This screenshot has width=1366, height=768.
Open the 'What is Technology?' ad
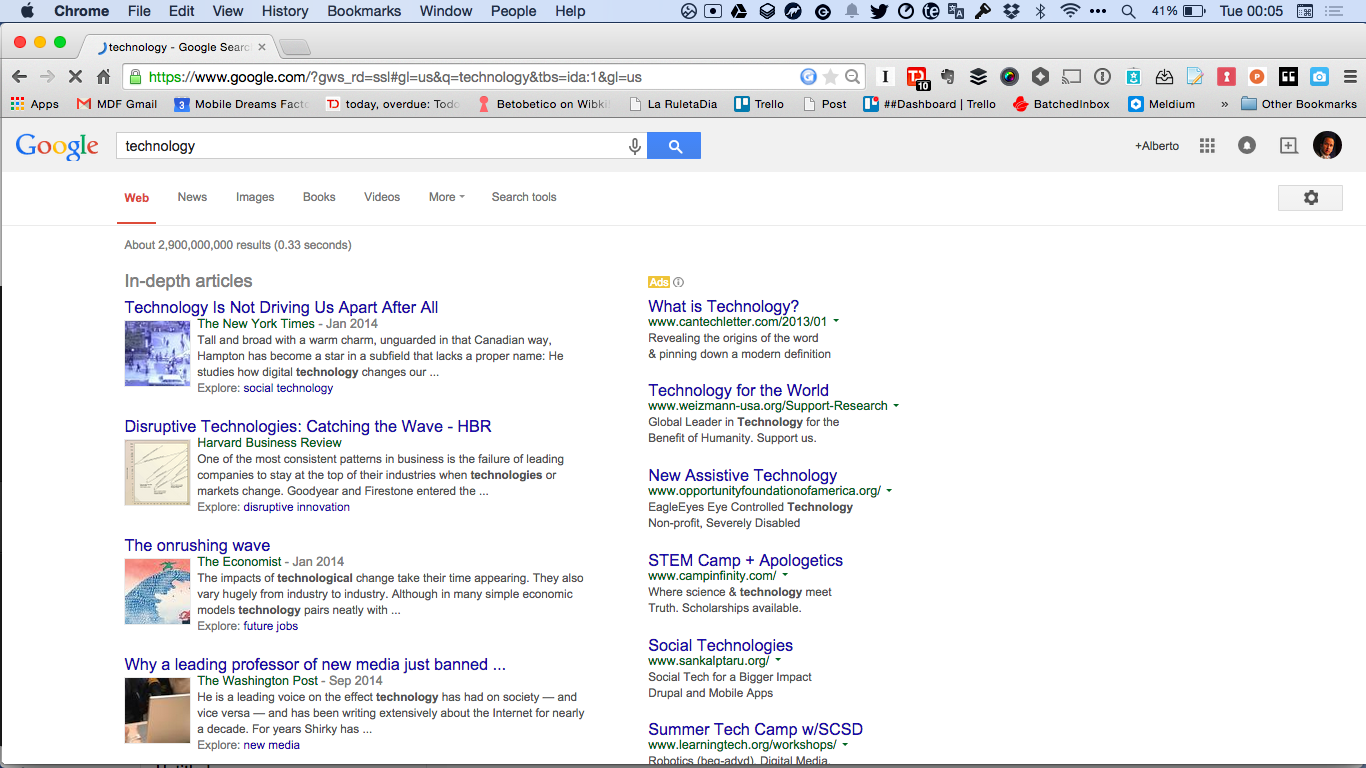[x=724, y=306]
